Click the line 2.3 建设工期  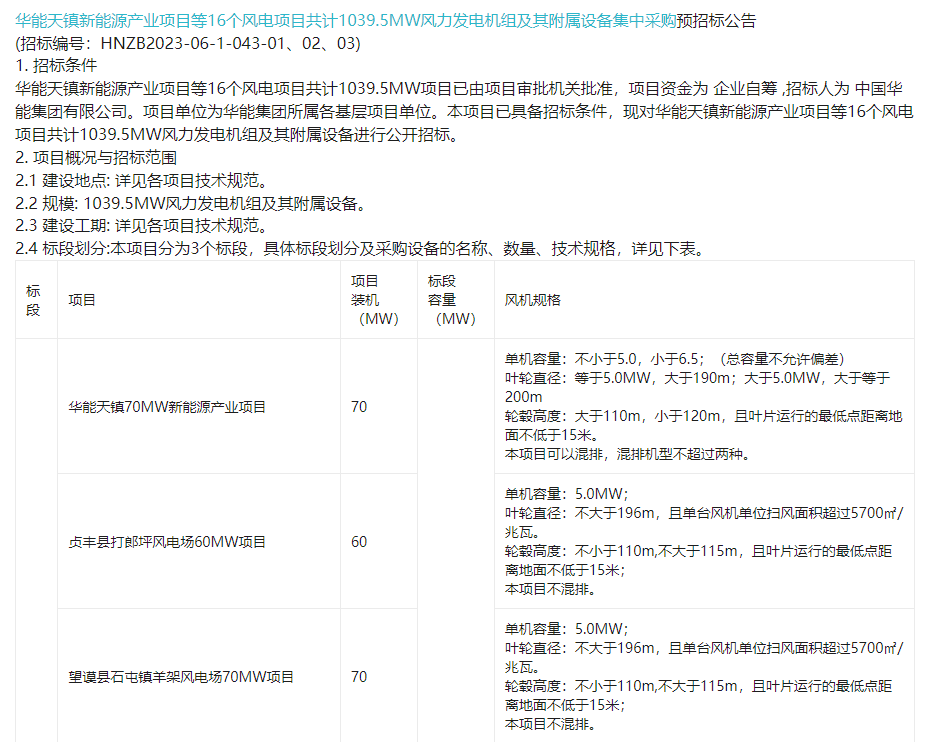tap(144, 226)
